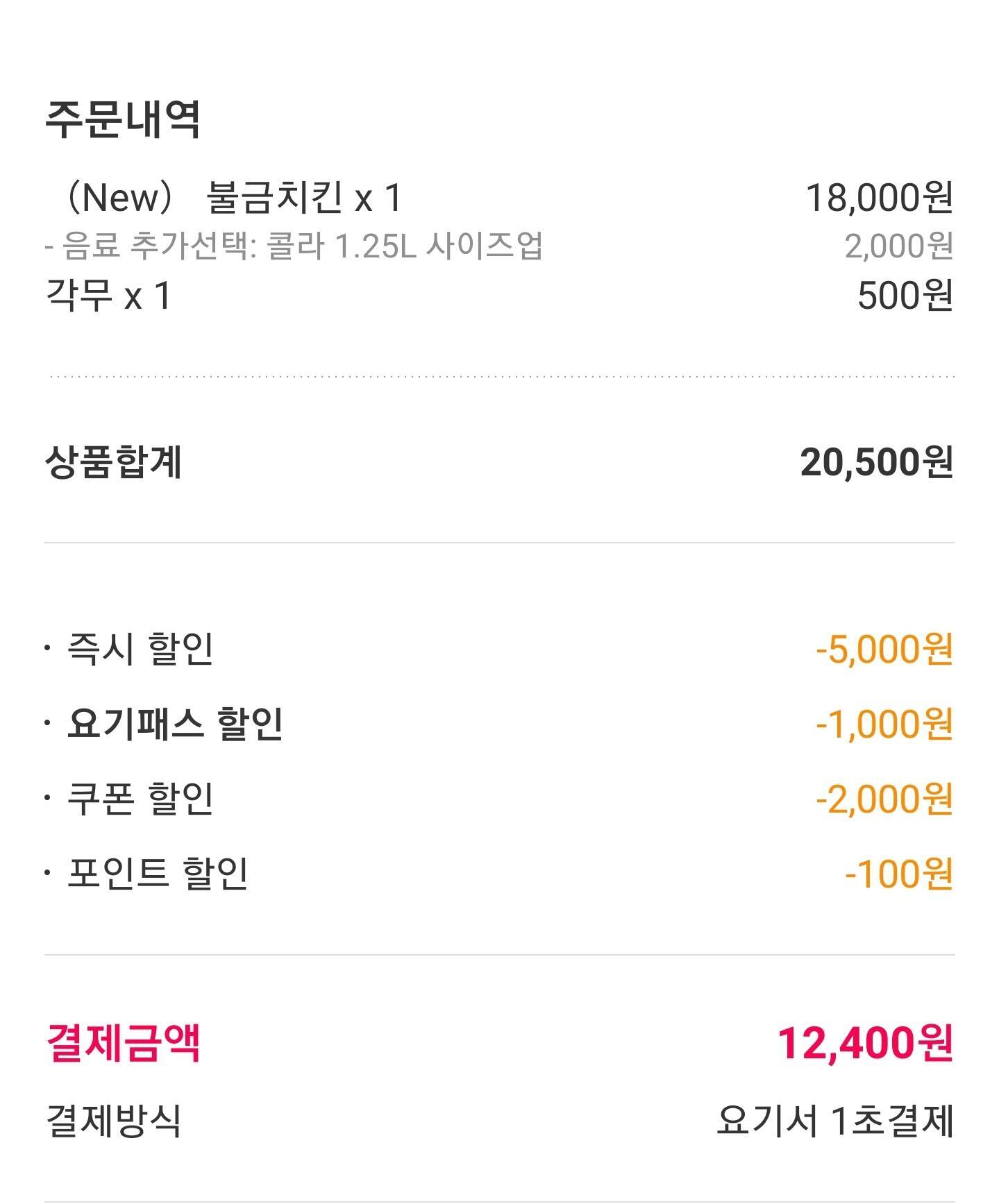Select the (New) 불금치킨 x 1 item
Screen dimensions: 999x1204
click(231, 197)
